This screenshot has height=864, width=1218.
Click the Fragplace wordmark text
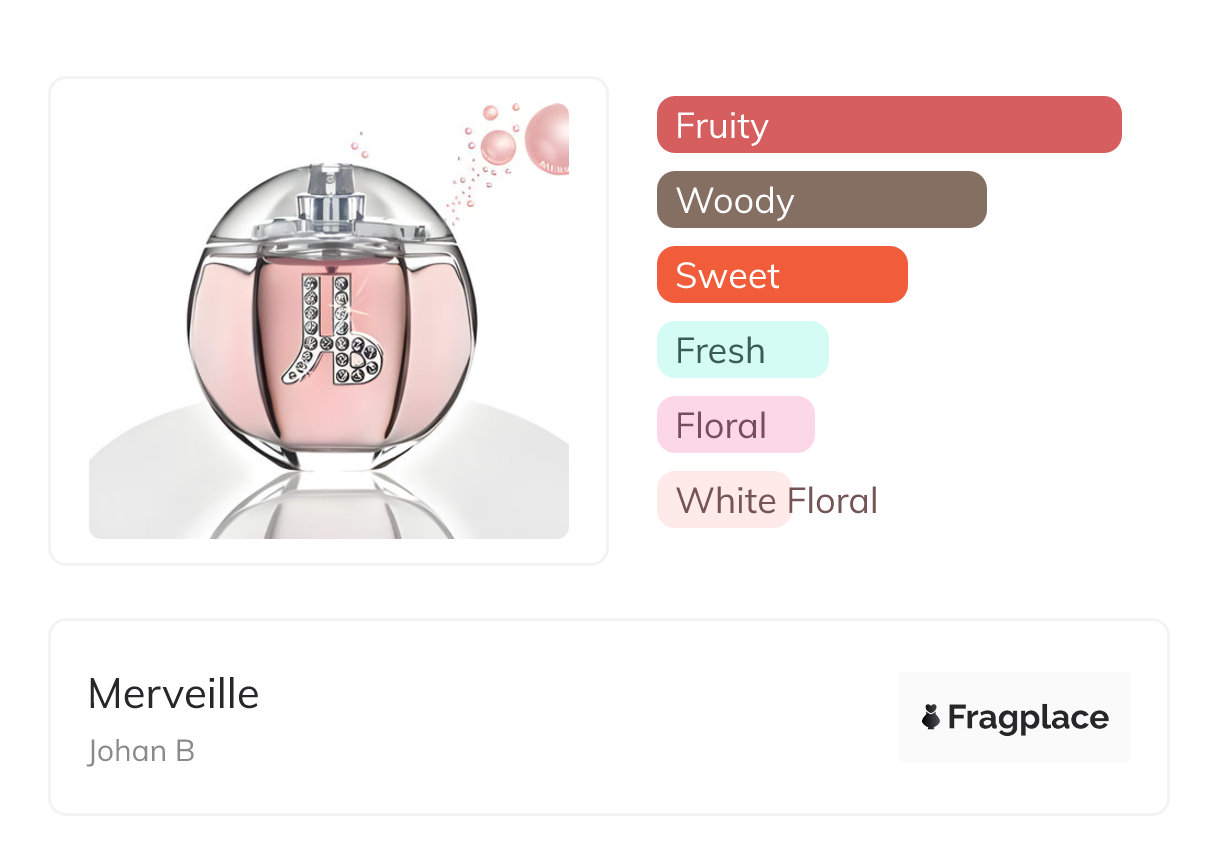pos(1028,717)
